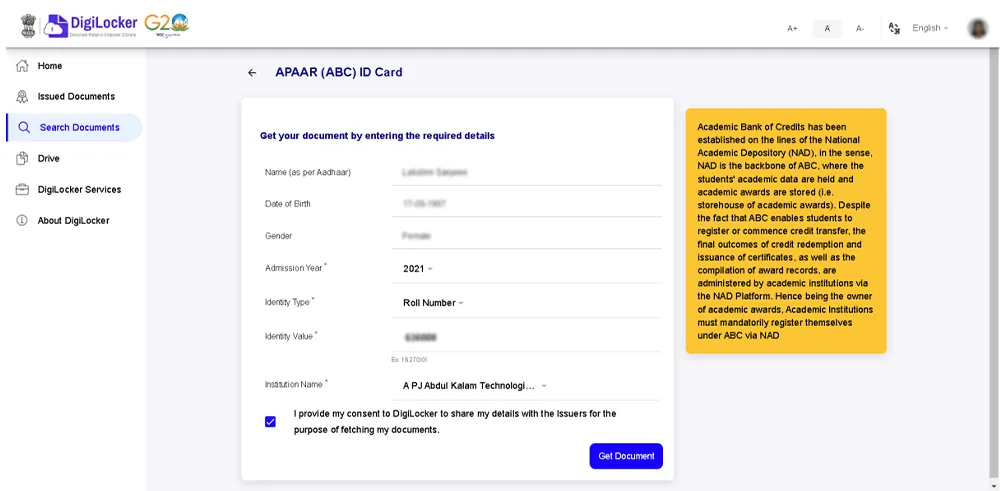Increase font size with A+
Viewport: 1000px width, 491px height.
(x=792, y=28)
